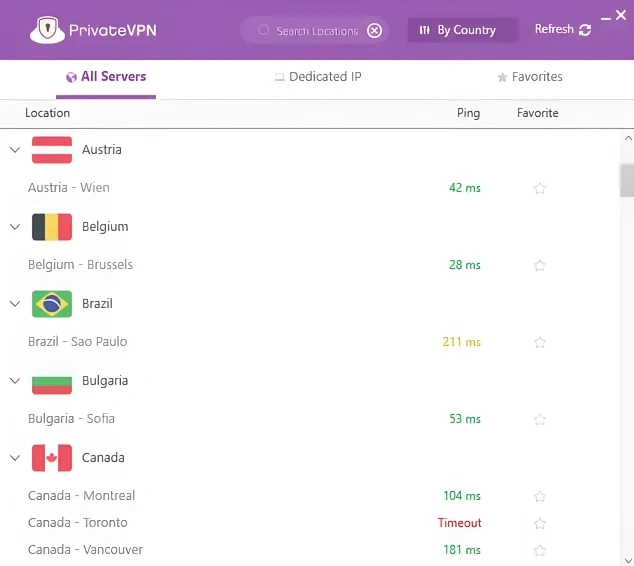
Task: Collapse the Brazil server group
Action: tap(15, 304)
